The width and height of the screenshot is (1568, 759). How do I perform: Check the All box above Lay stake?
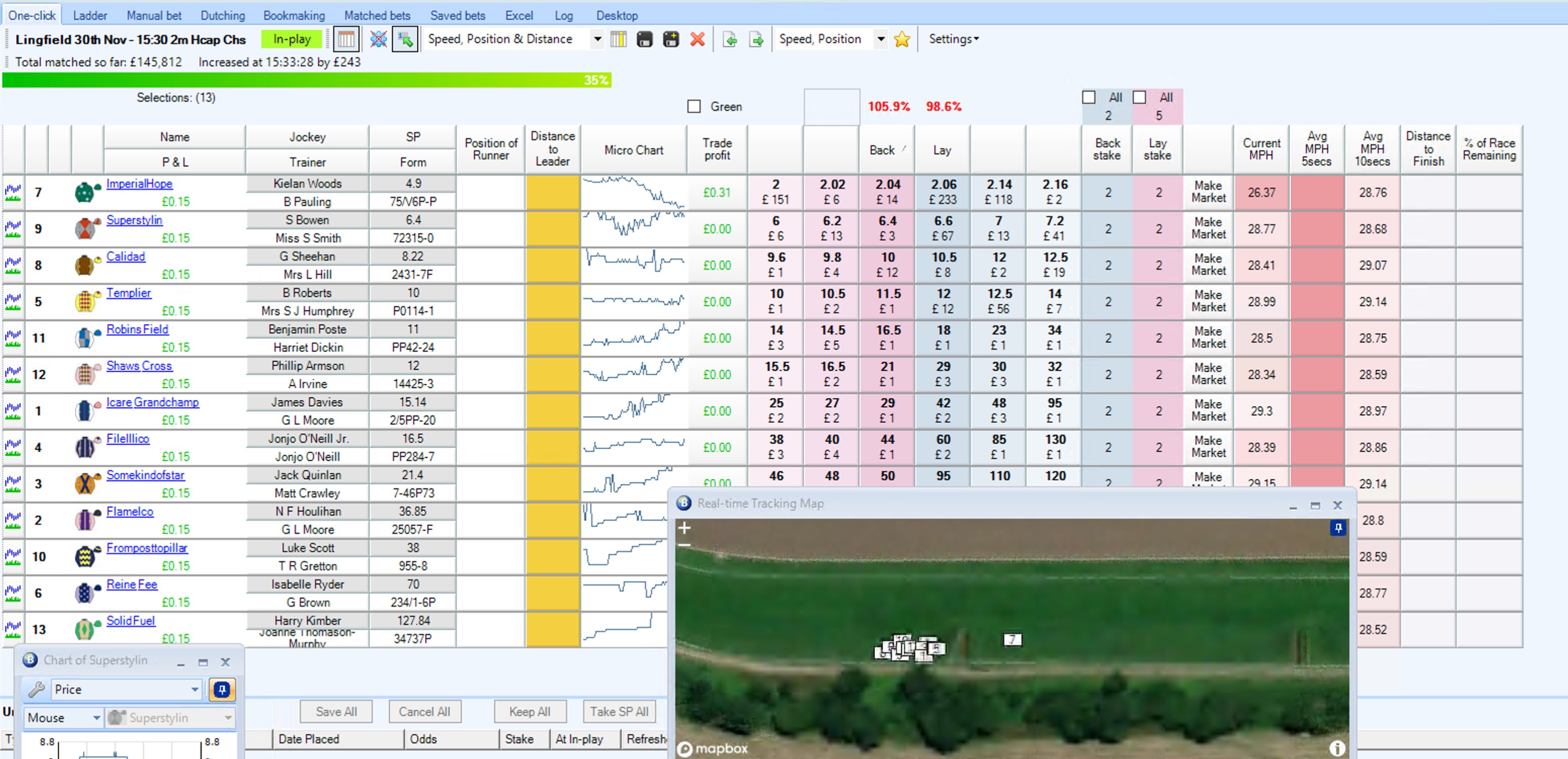pyautogui.click(x=1139, y=97)
